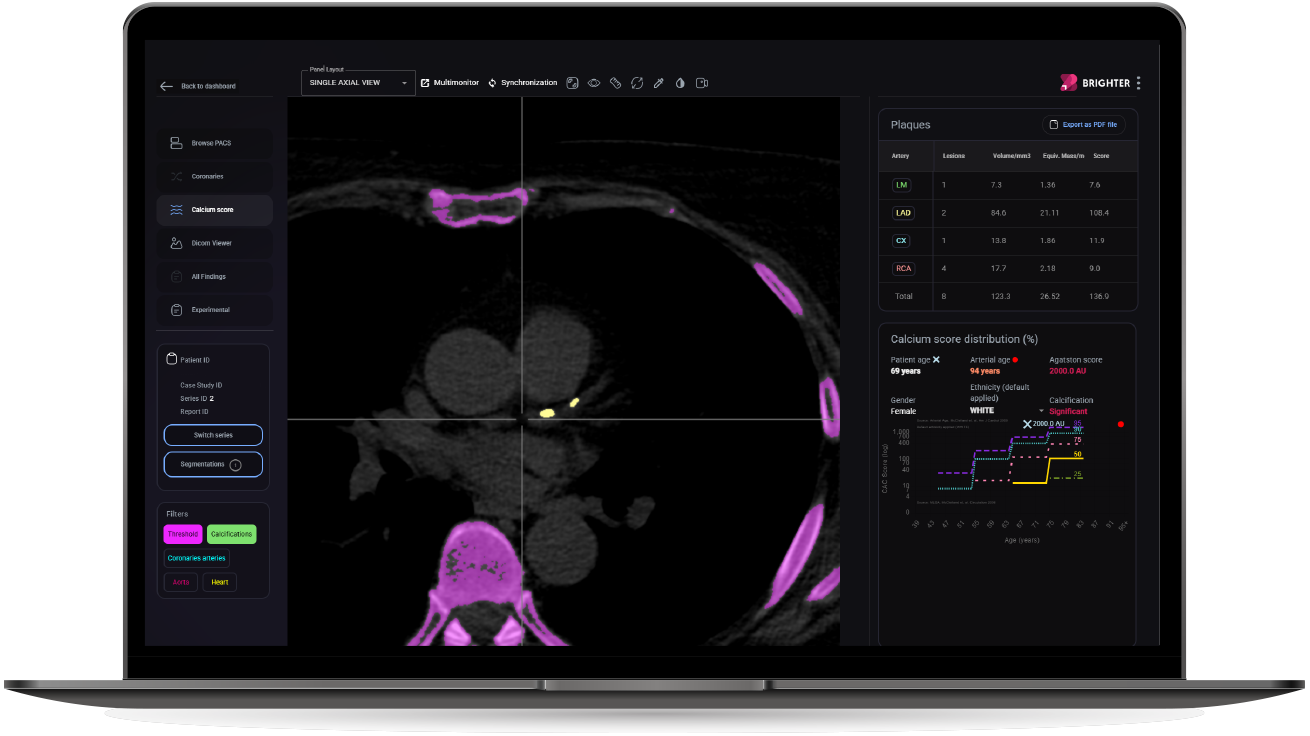Select the Calcium score section
Viewport: 1310px width, 736px height.
click(214, 209)
